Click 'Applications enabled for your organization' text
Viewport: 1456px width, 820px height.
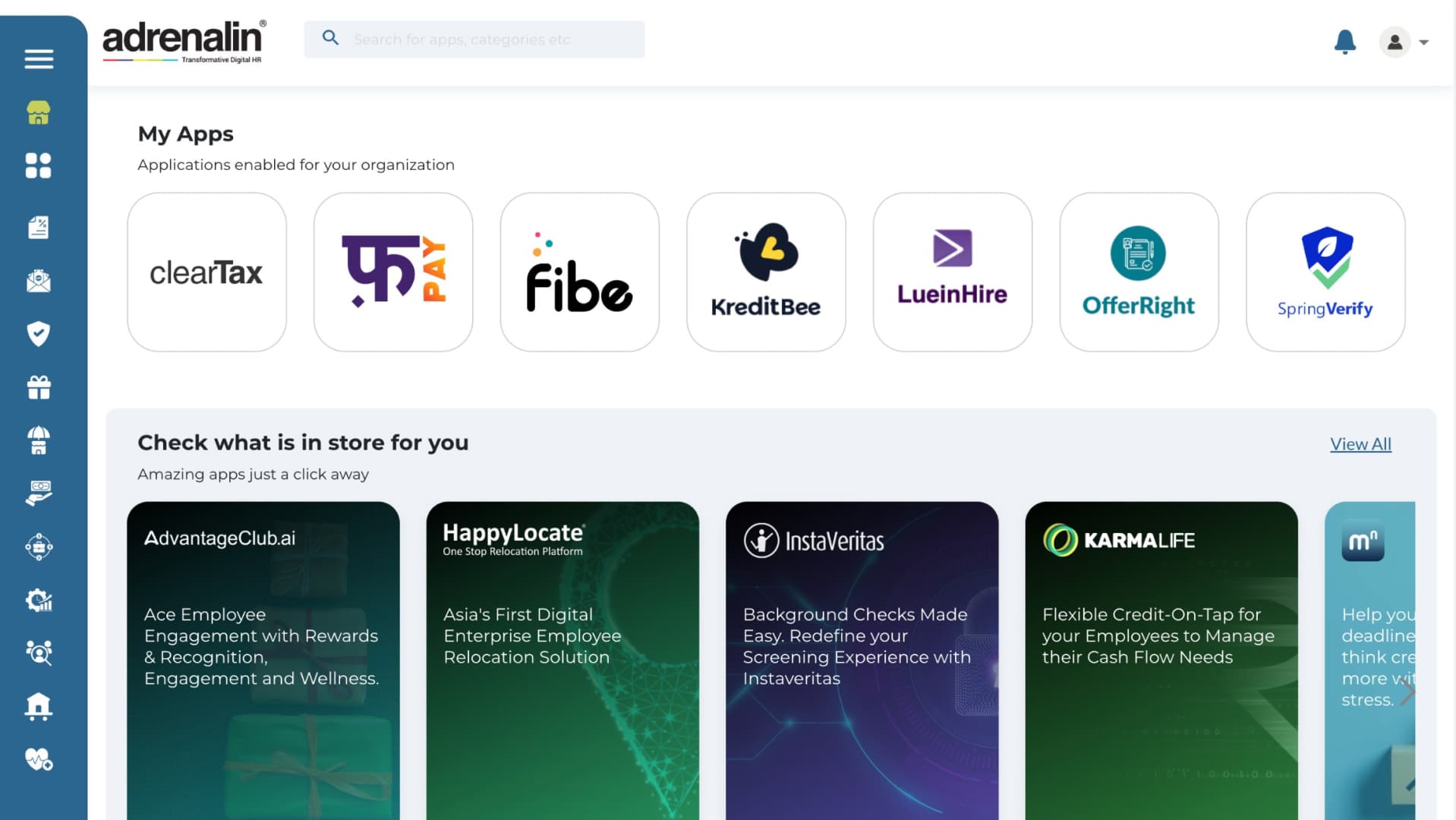[296, 165]
